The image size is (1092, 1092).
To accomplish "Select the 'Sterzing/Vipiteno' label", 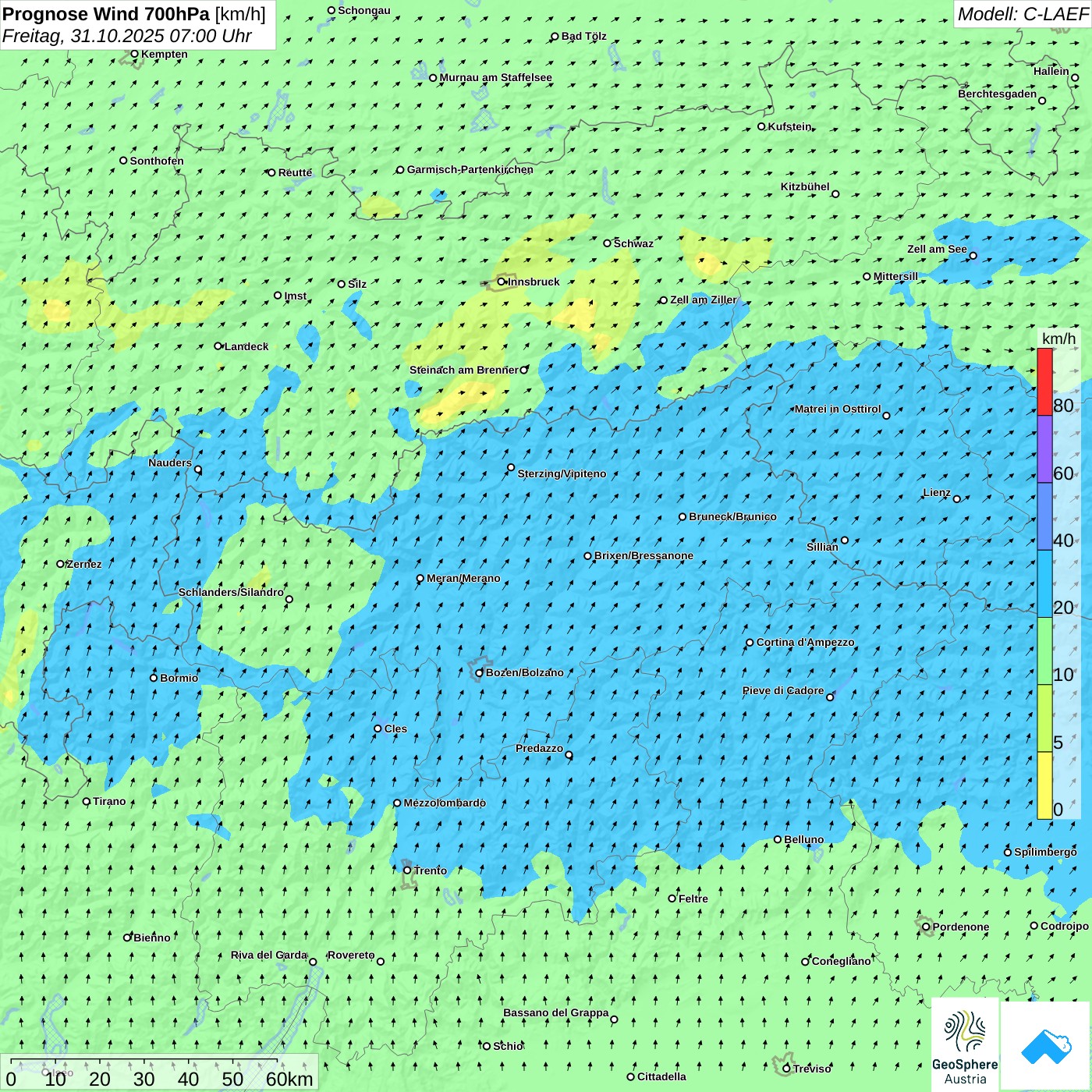I will click(x=562, y=473).
